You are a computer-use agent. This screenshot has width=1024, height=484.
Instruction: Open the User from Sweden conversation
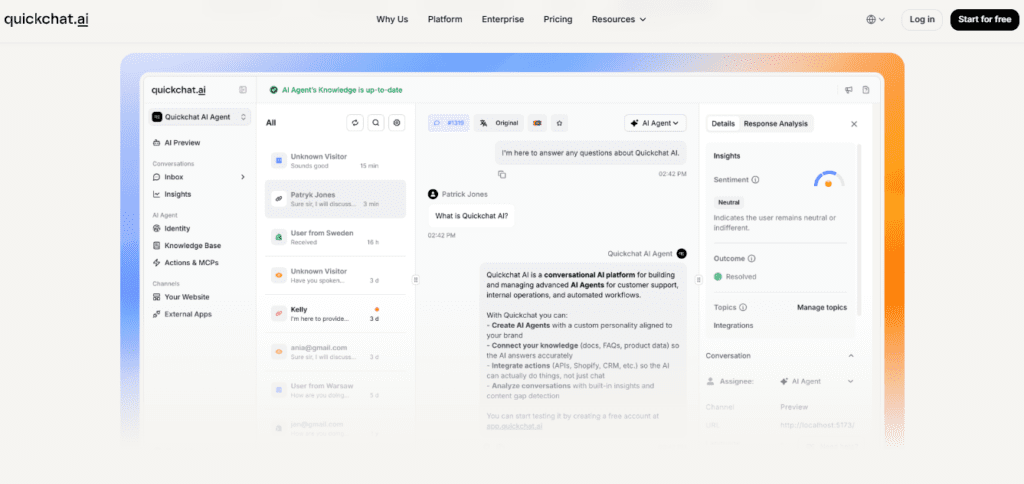click(335, 237)
